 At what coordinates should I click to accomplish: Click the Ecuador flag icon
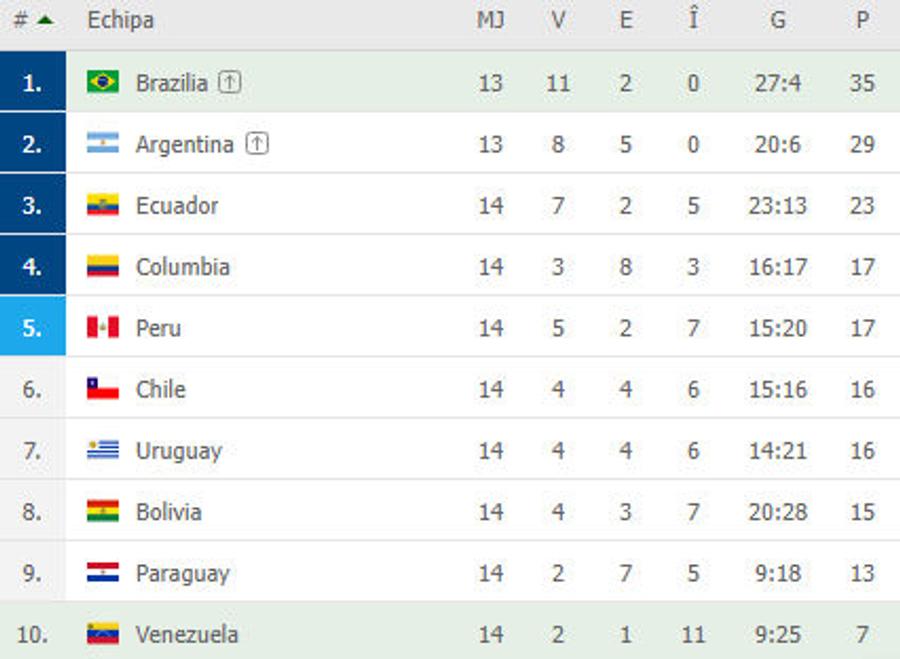(x=103, y=204)
